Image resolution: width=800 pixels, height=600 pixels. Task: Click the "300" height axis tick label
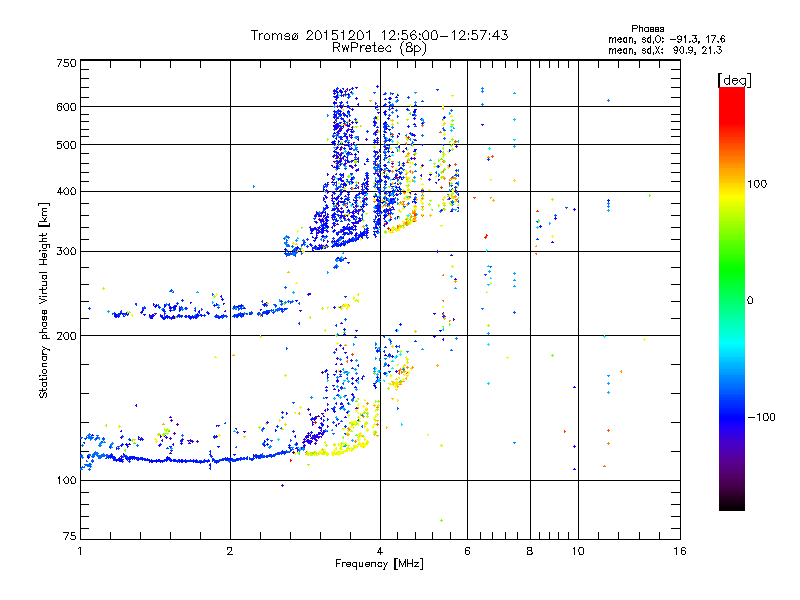pyautogui.click(x=66, y=251)
